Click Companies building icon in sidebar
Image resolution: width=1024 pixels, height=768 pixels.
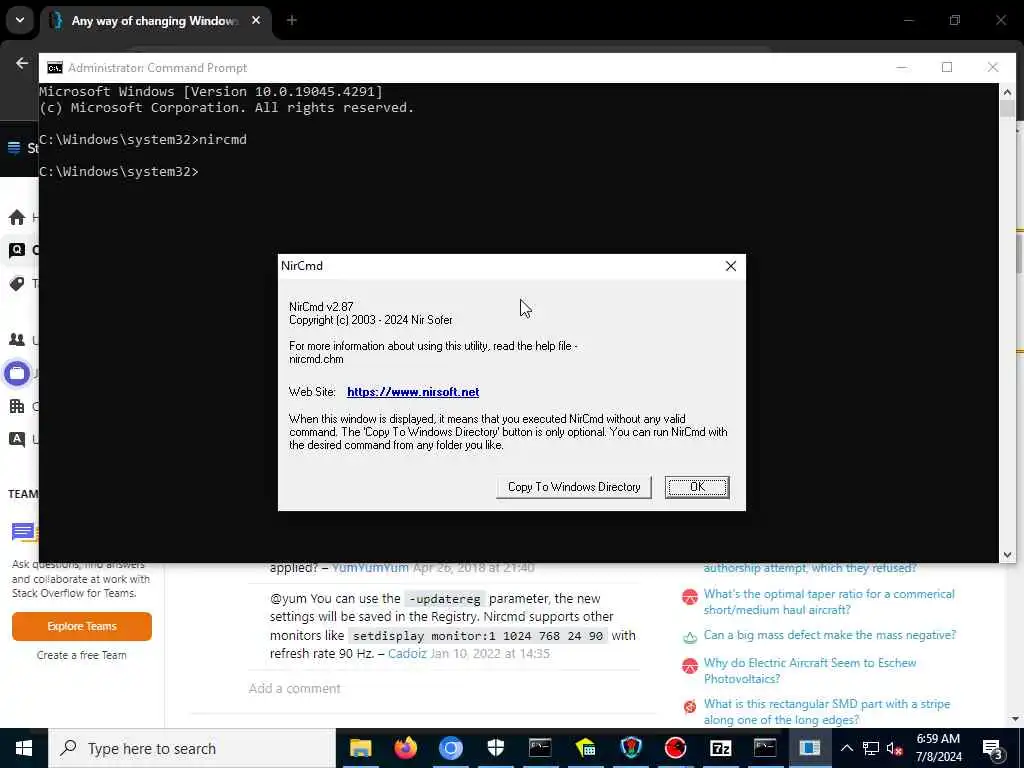coord(17,406)
